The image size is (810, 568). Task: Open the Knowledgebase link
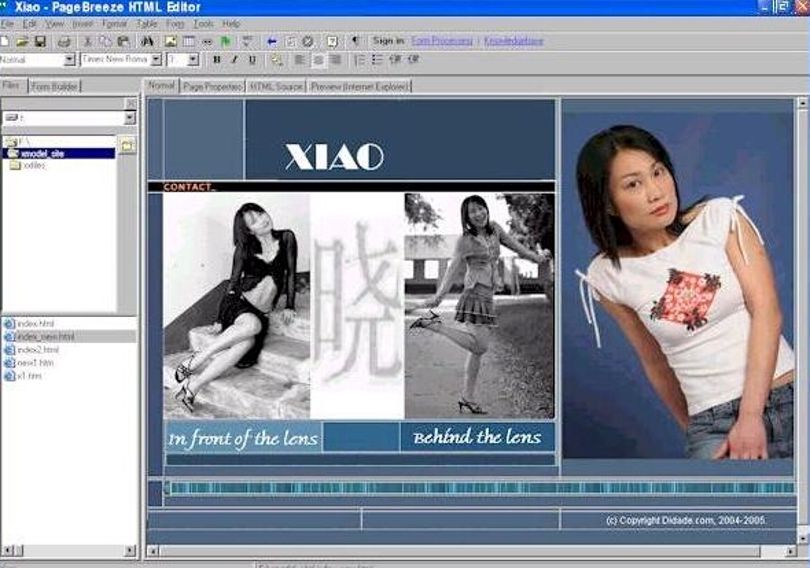(513, 41)
